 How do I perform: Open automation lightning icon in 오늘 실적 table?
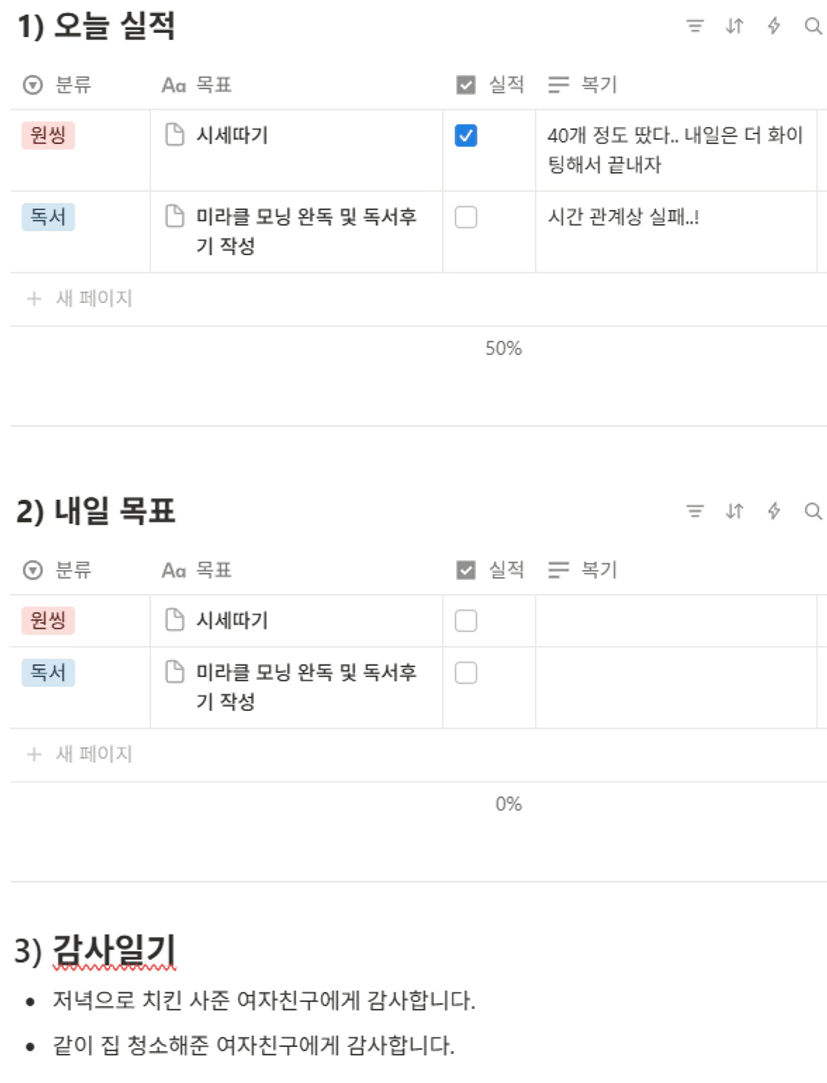(x=774, y=26)
